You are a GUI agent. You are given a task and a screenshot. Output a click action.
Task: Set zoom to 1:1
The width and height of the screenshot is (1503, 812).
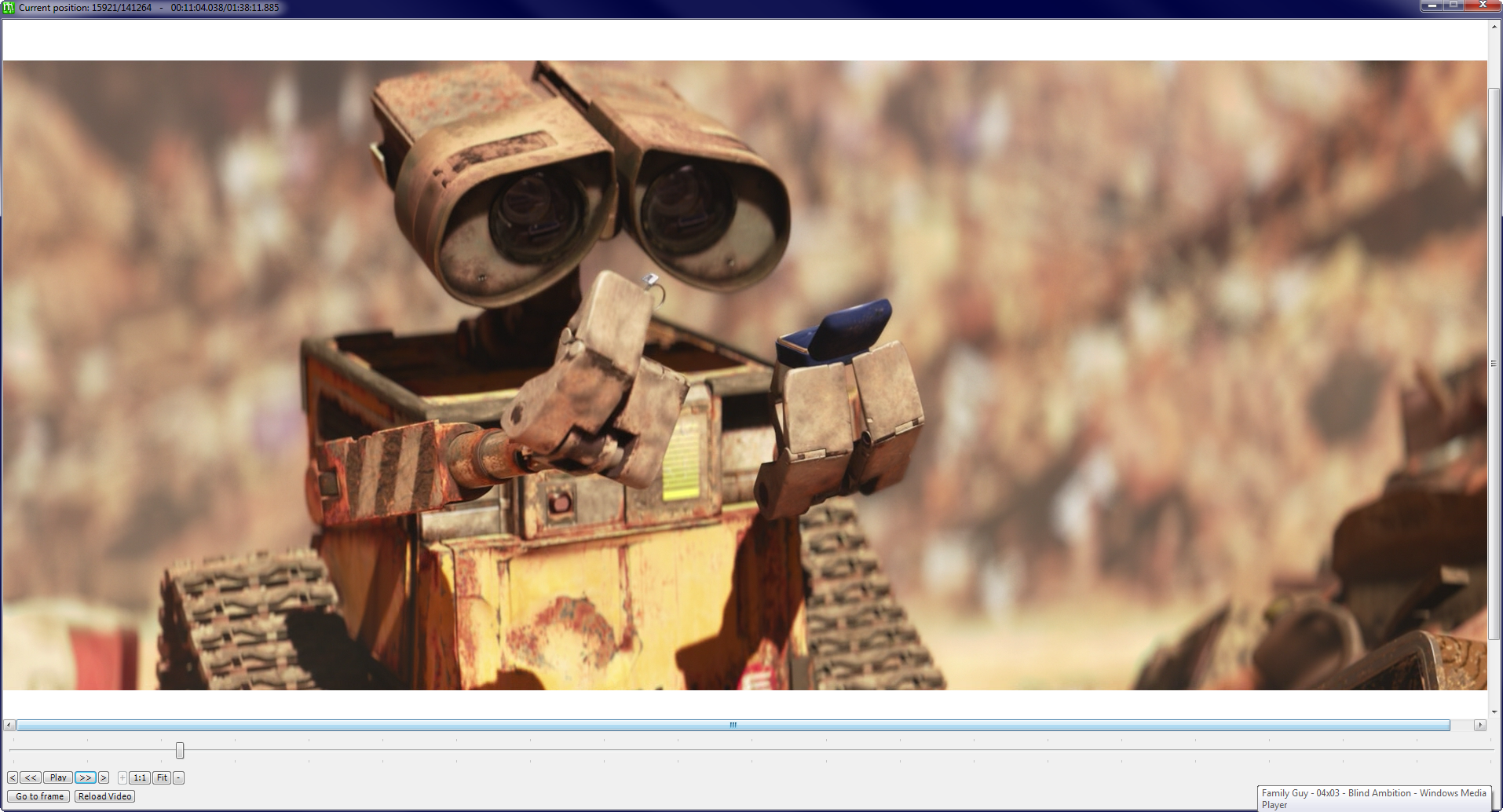point(140,777)
